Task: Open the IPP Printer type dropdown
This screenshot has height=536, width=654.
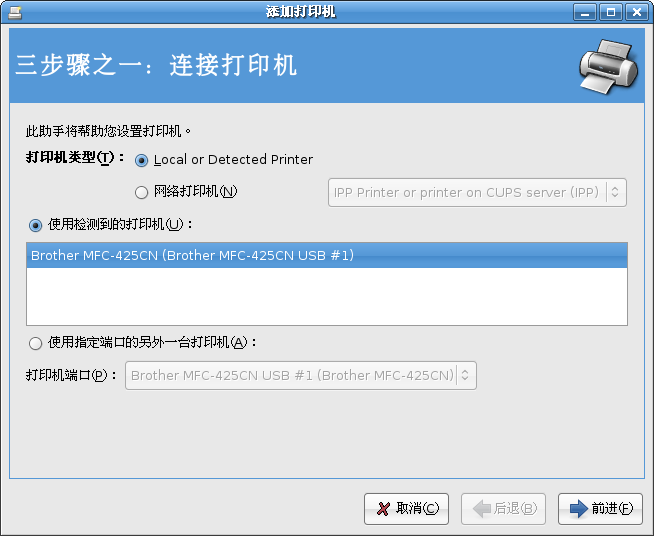Action: coord(477,192)
